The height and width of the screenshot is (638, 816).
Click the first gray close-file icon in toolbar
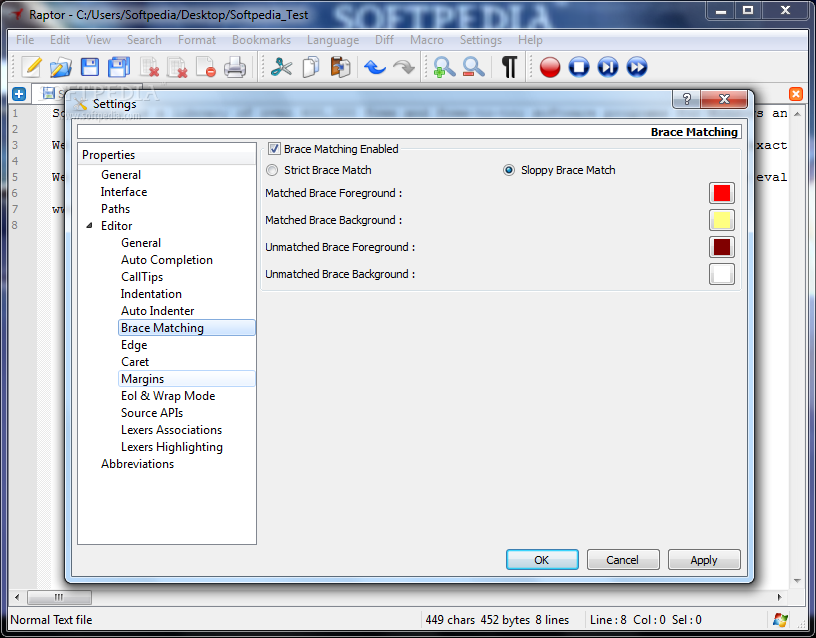click(x=149, y=67)
